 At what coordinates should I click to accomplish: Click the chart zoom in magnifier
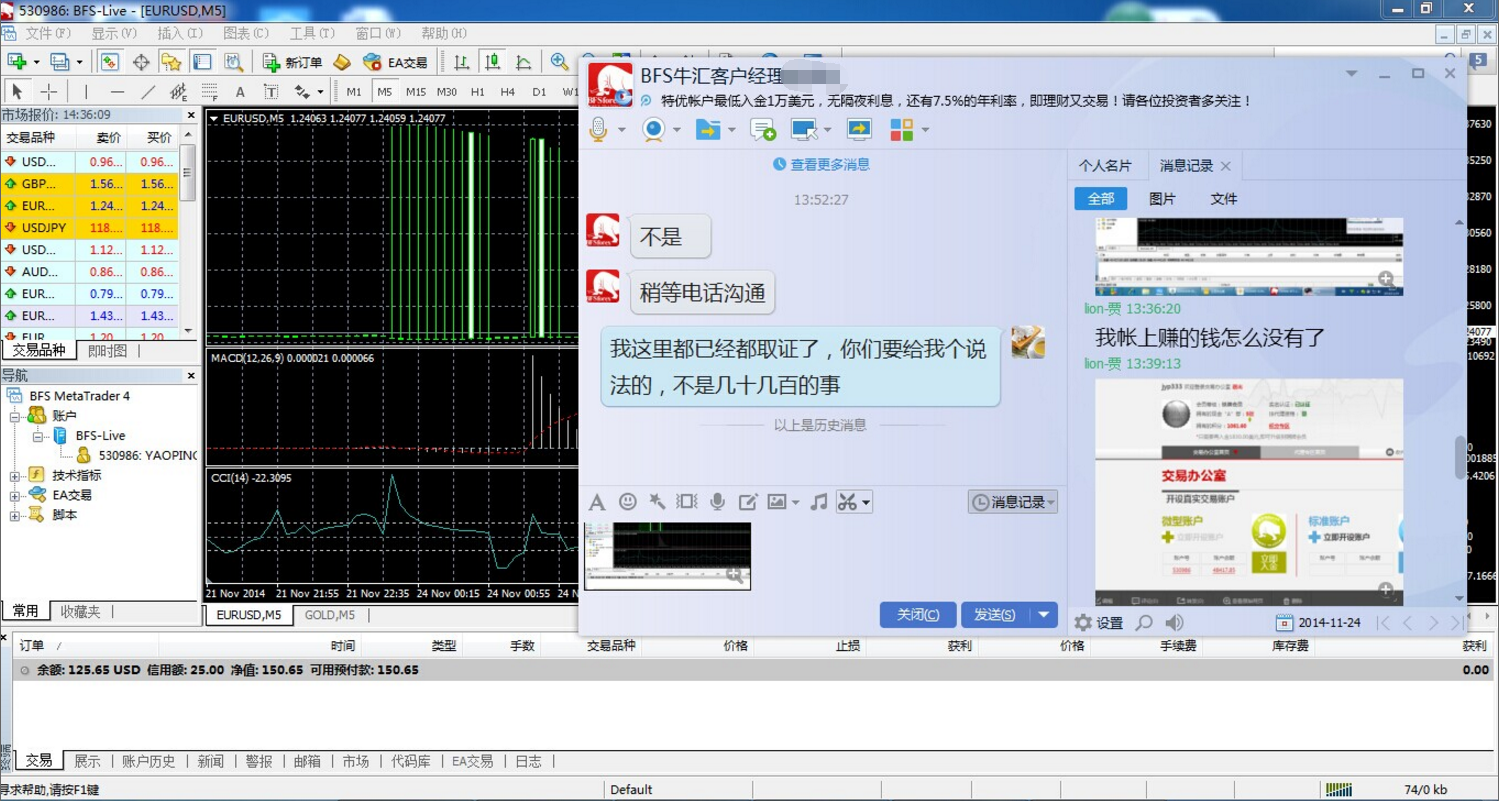[x=559, y=62]
